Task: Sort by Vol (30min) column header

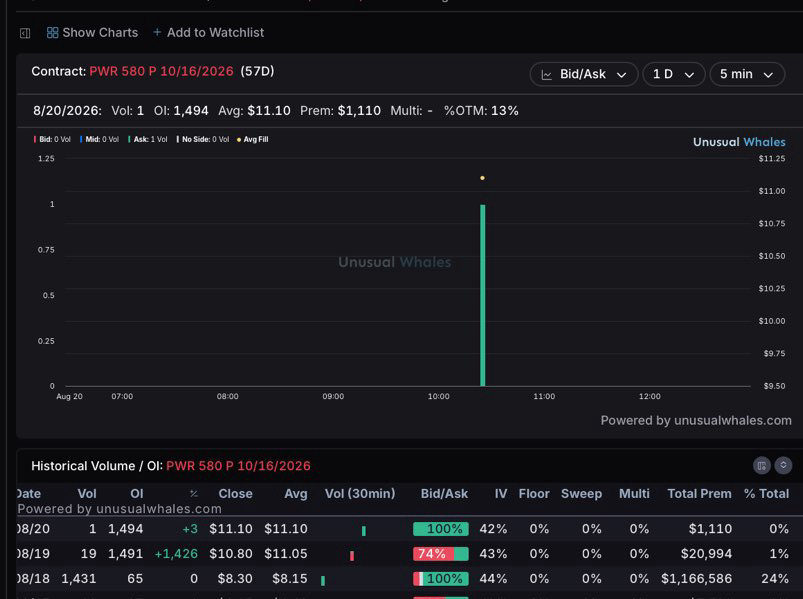Action: [360, 494]
